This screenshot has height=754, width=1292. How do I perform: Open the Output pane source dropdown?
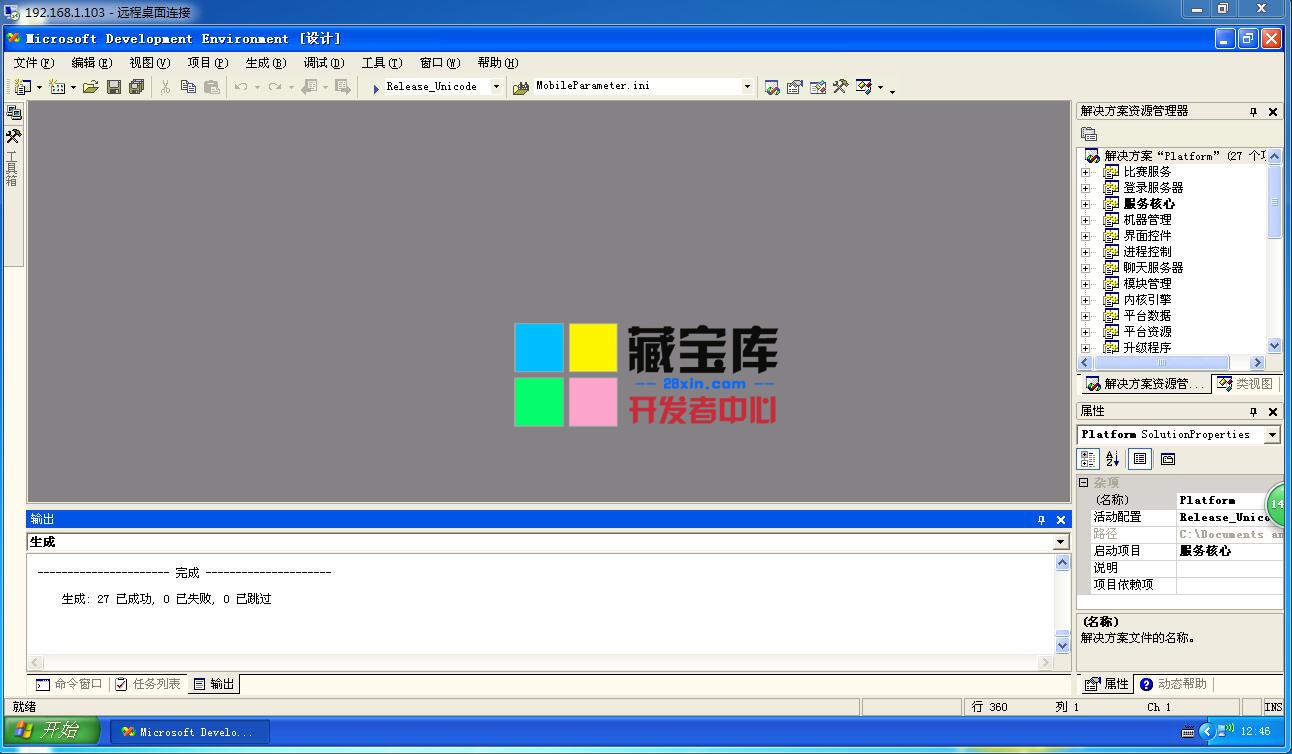click(1061, 542)
